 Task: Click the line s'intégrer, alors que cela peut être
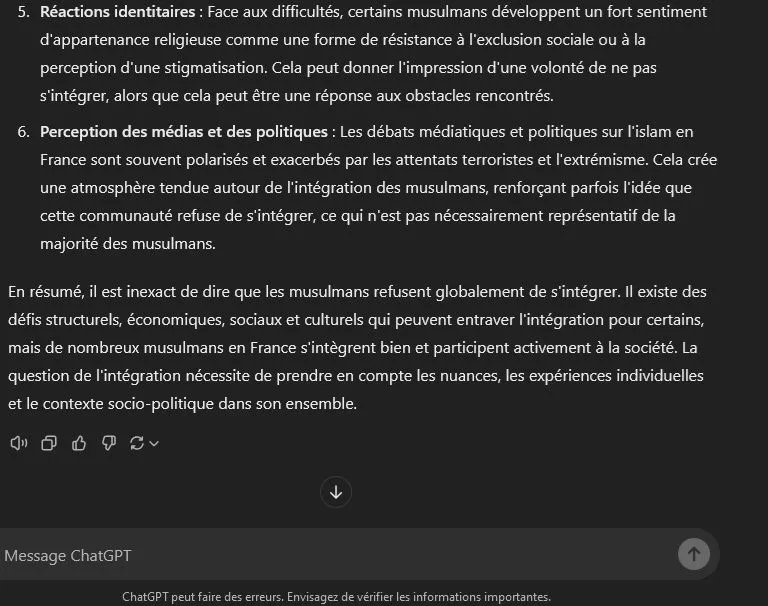click(x=297, y=96)
